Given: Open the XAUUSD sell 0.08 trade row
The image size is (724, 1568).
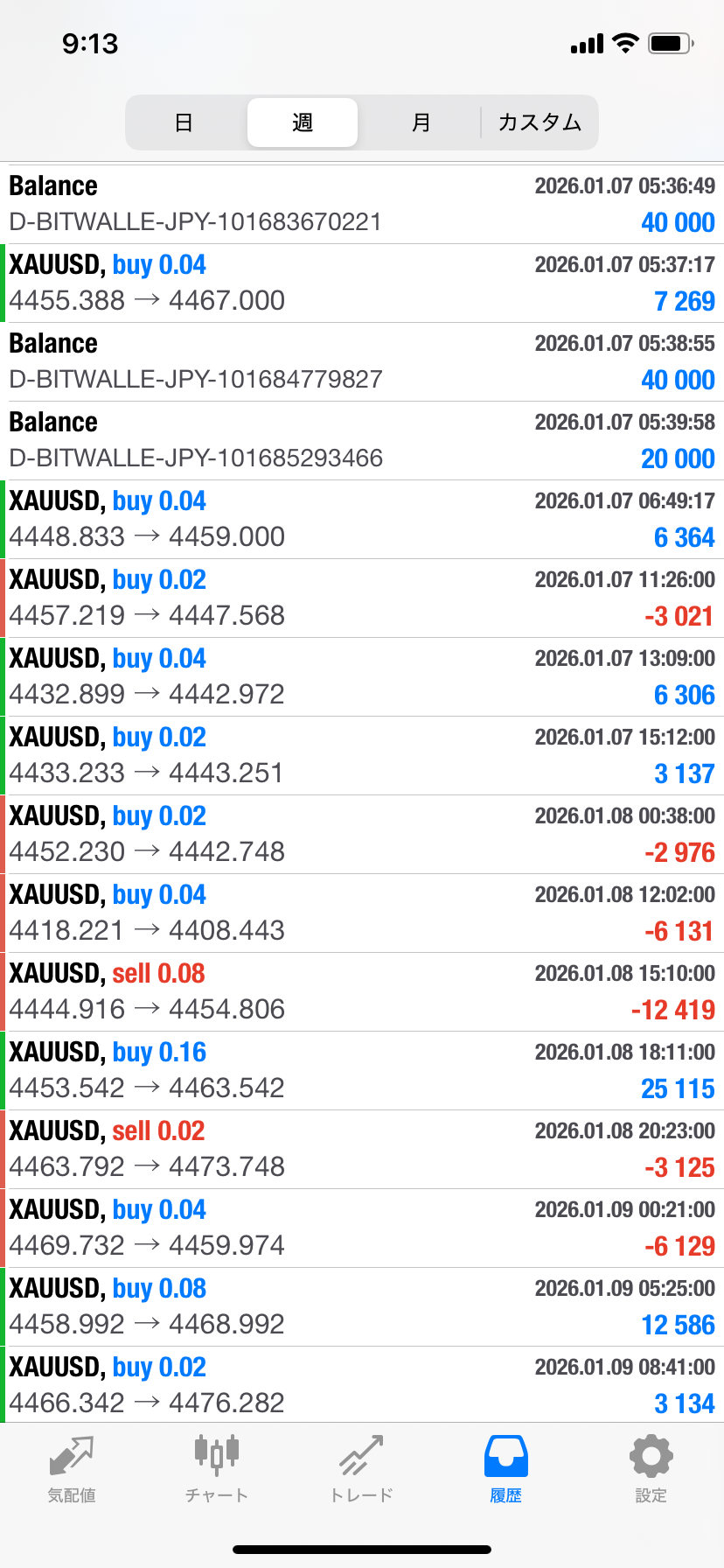Looking at the screenshot, I should pos(362,991).
